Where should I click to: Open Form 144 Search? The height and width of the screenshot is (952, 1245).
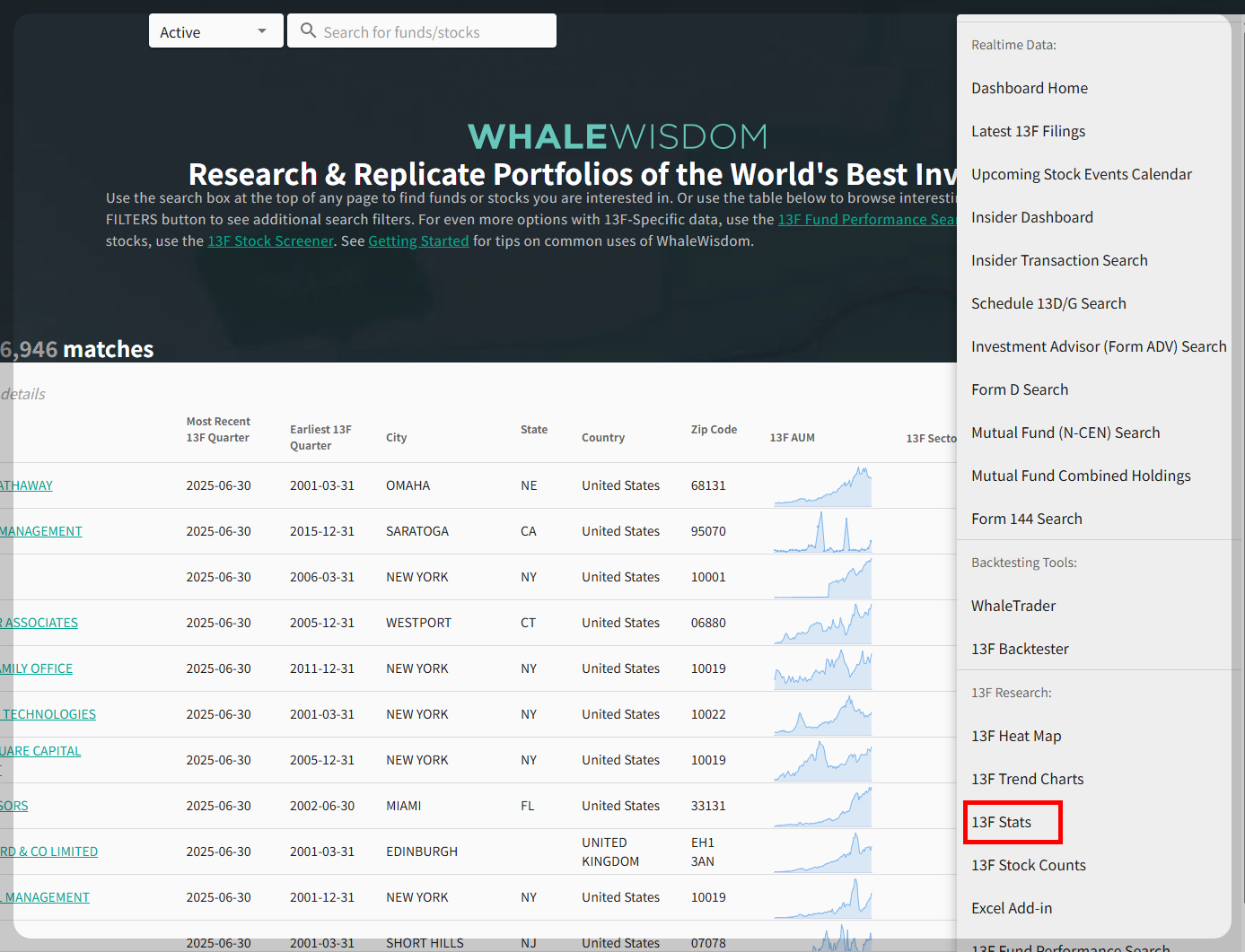[1027, 519]
